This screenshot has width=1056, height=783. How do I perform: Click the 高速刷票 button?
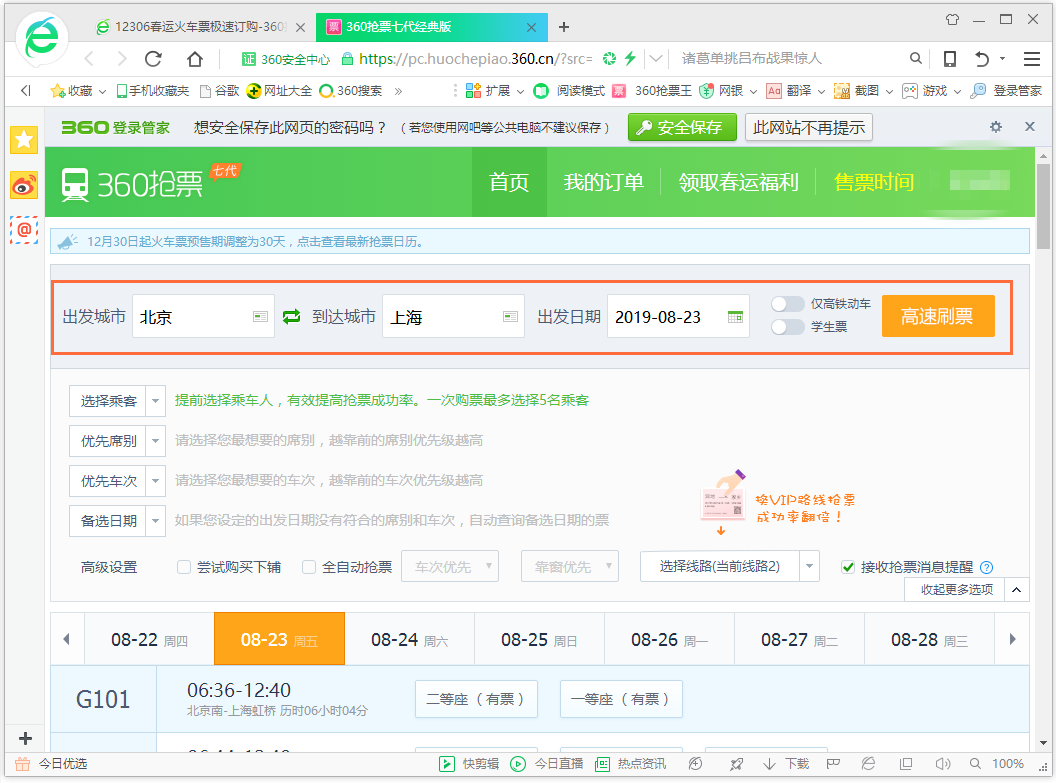click(937, 316)
